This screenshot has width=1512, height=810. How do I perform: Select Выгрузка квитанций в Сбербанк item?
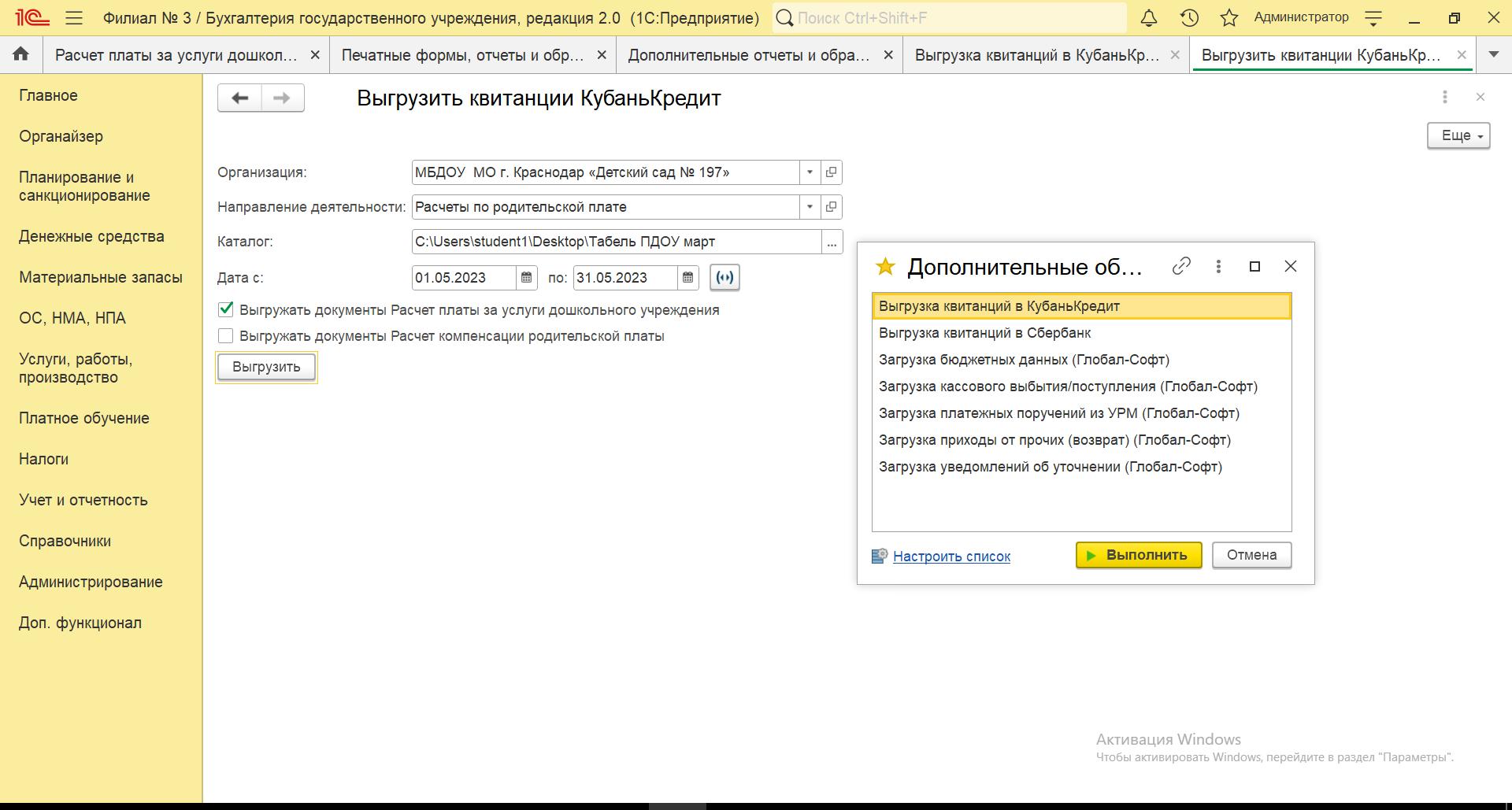(x=984, y=333)
